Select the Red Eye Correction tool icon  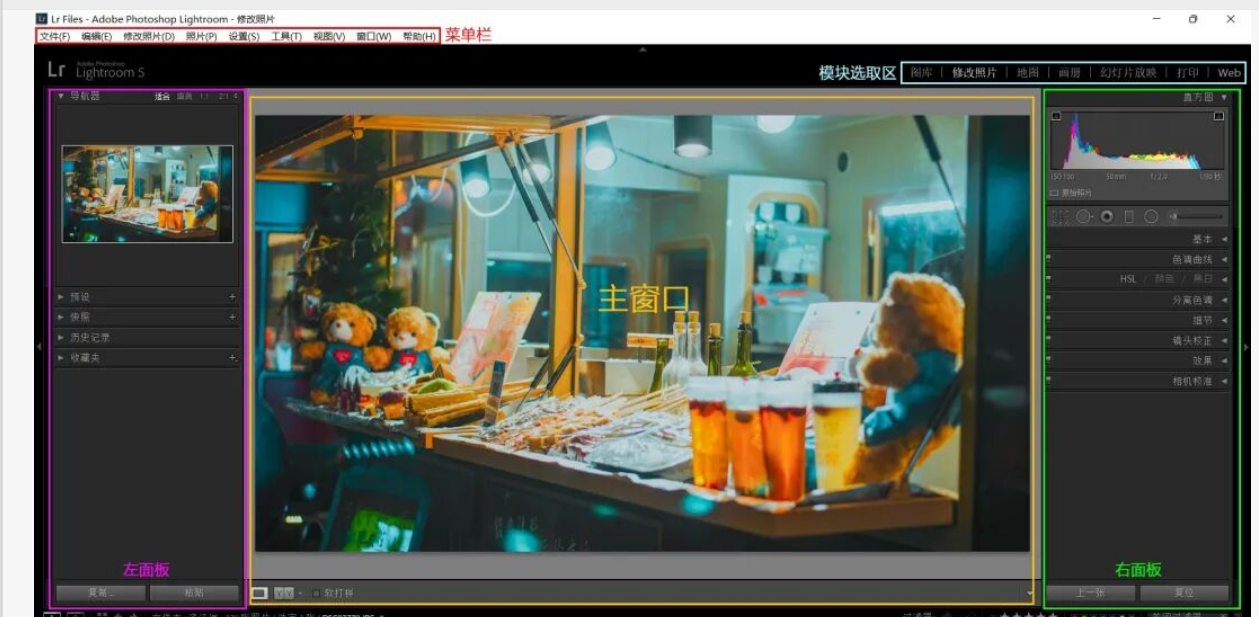(1107, 217)
